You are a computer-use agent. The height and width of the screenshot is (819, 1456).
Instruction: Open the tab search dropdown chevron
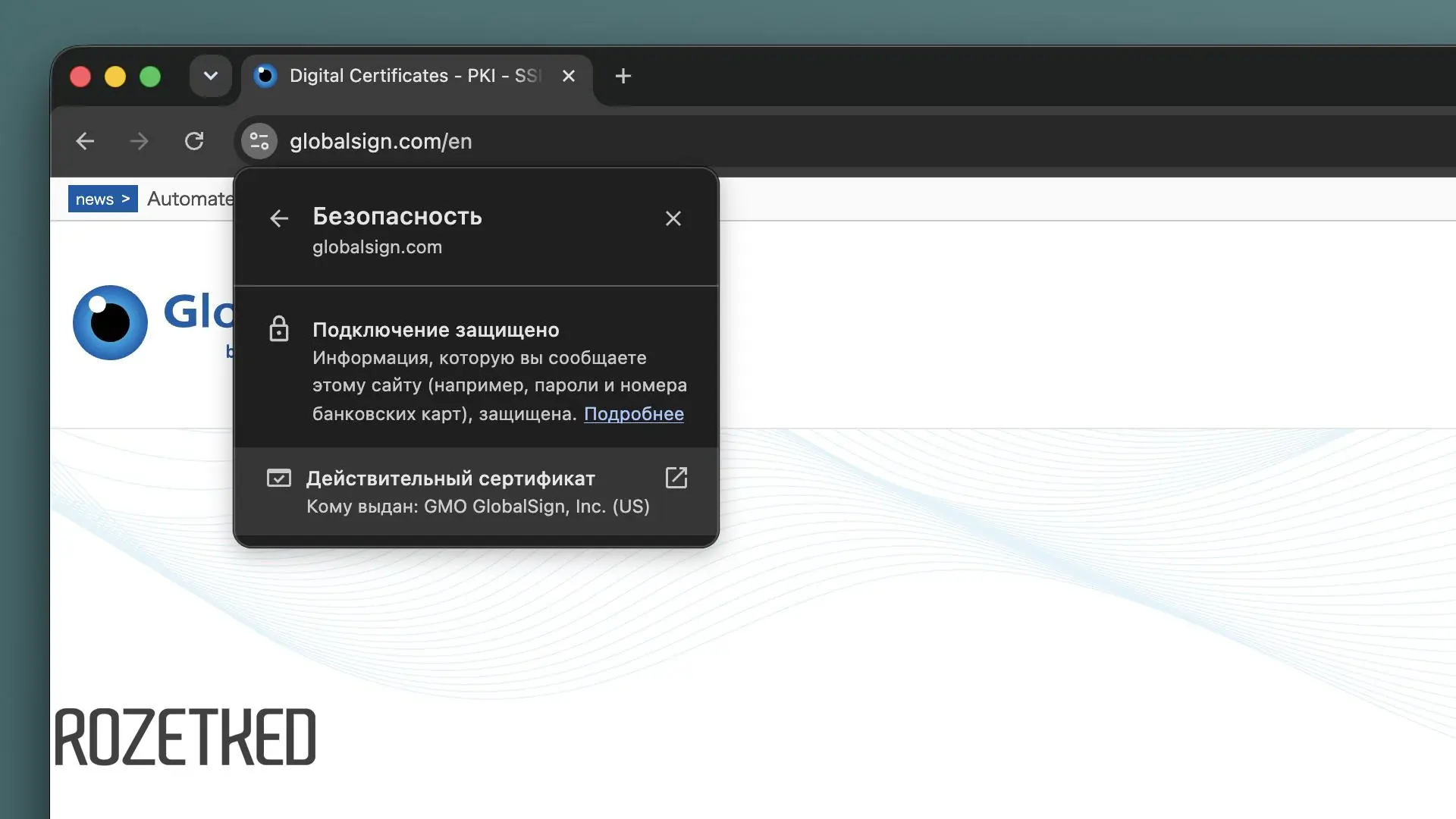211,76
